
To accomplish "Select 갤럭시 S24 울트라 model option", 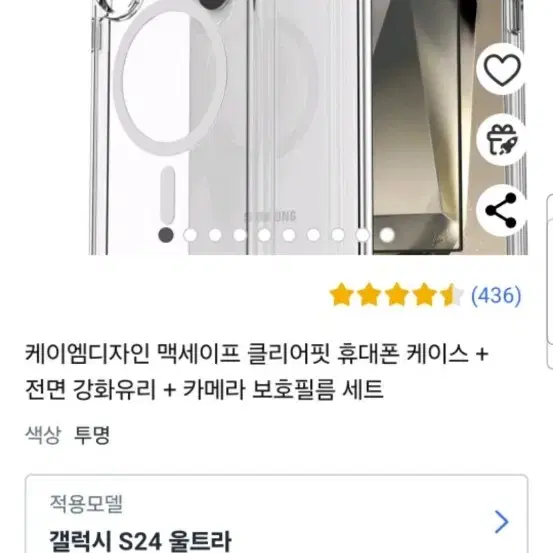I will [140, 541].
